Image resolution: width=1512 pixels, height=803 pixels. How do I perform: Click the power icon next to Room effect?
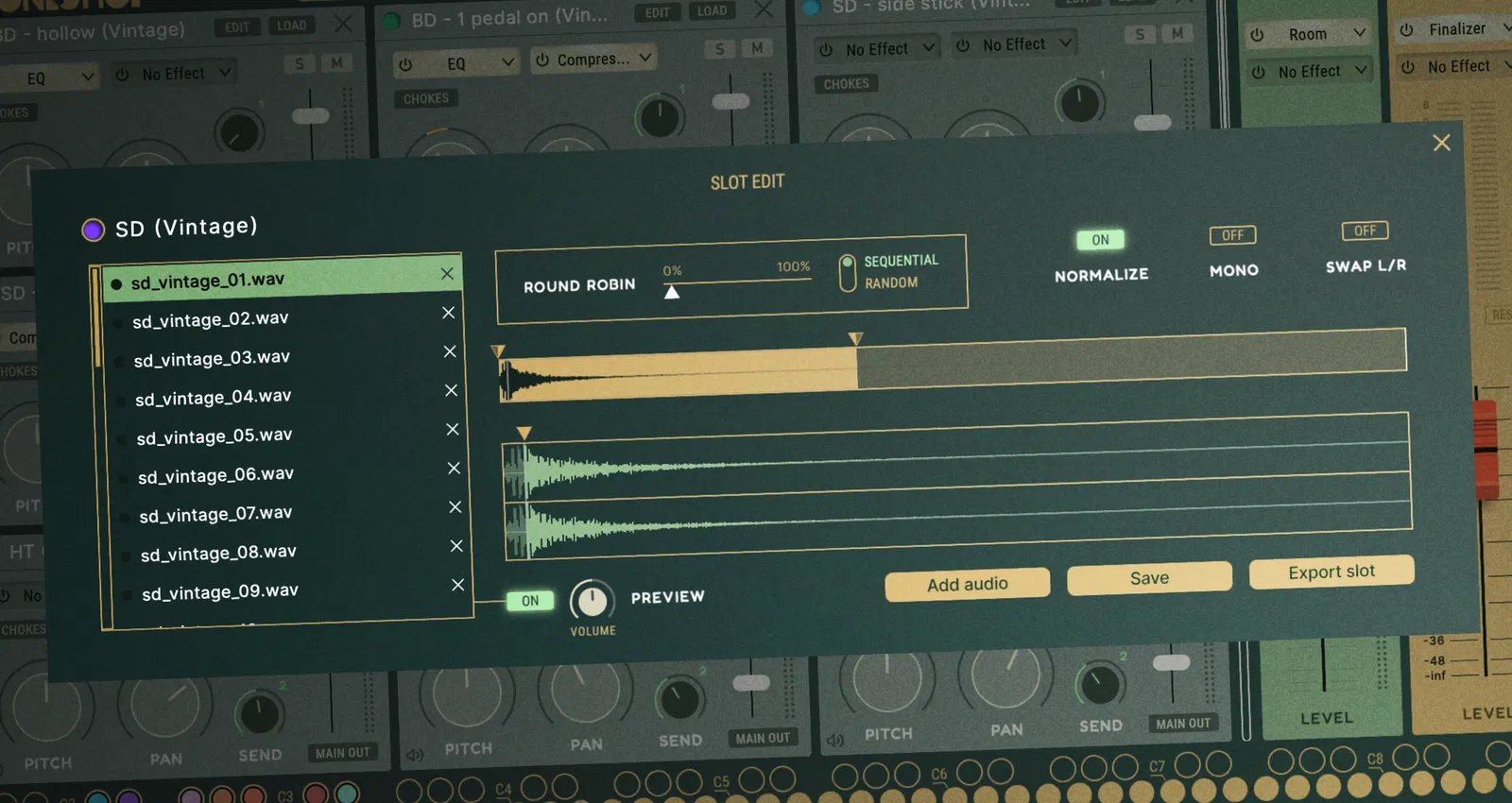coord(1257,35)
